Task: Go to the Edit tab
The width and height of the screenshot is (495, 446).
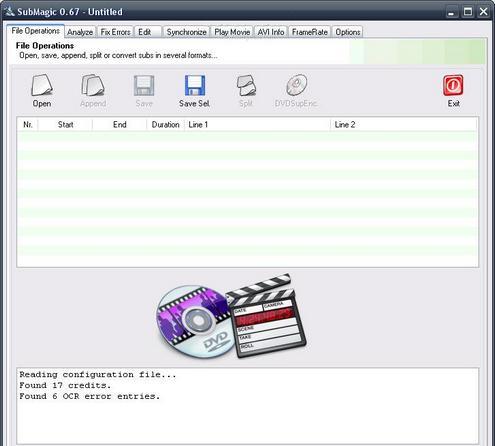Action: [148, 32]
